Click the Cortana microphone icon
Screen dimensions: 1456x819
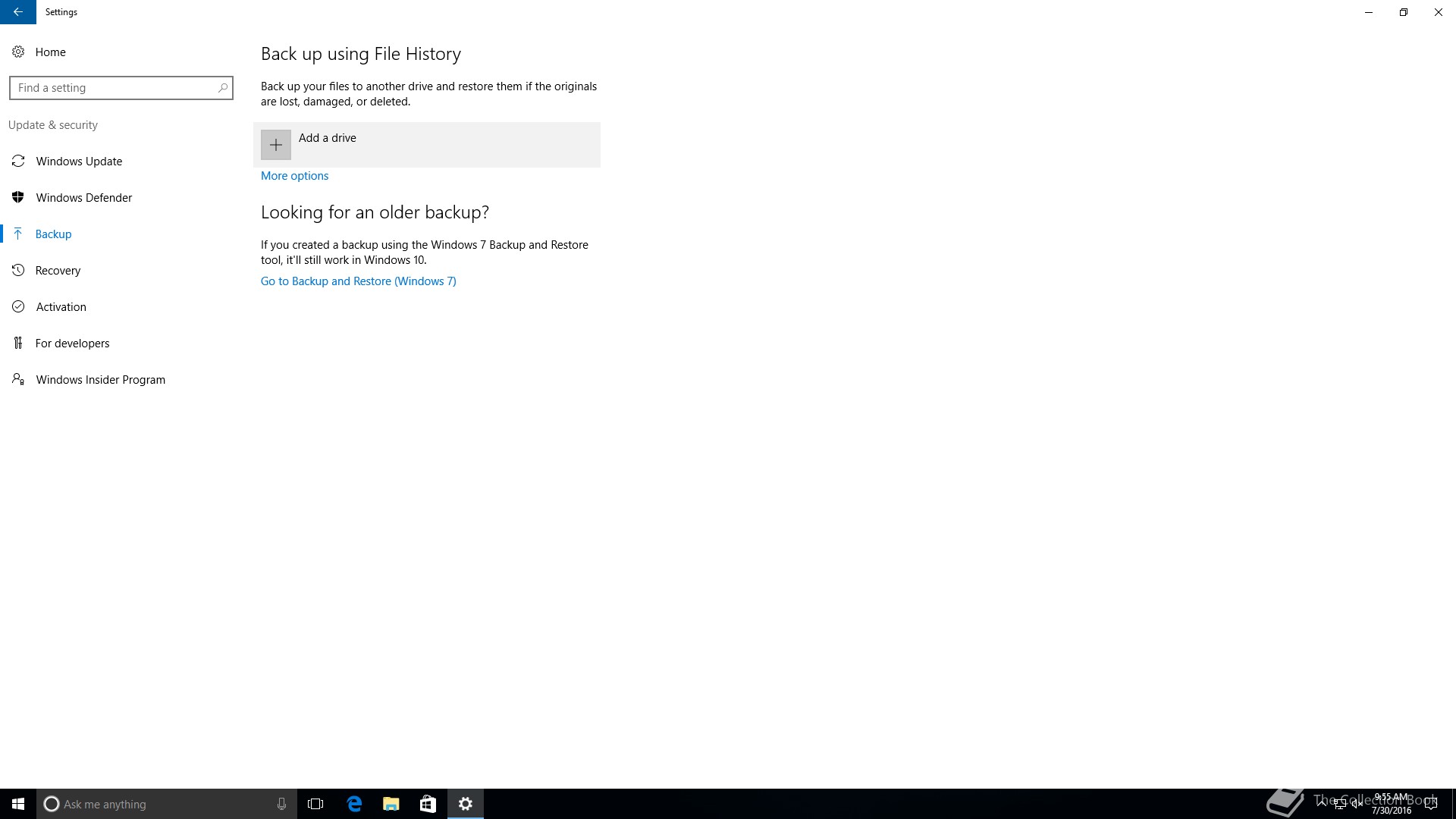(x=281, y=804)
